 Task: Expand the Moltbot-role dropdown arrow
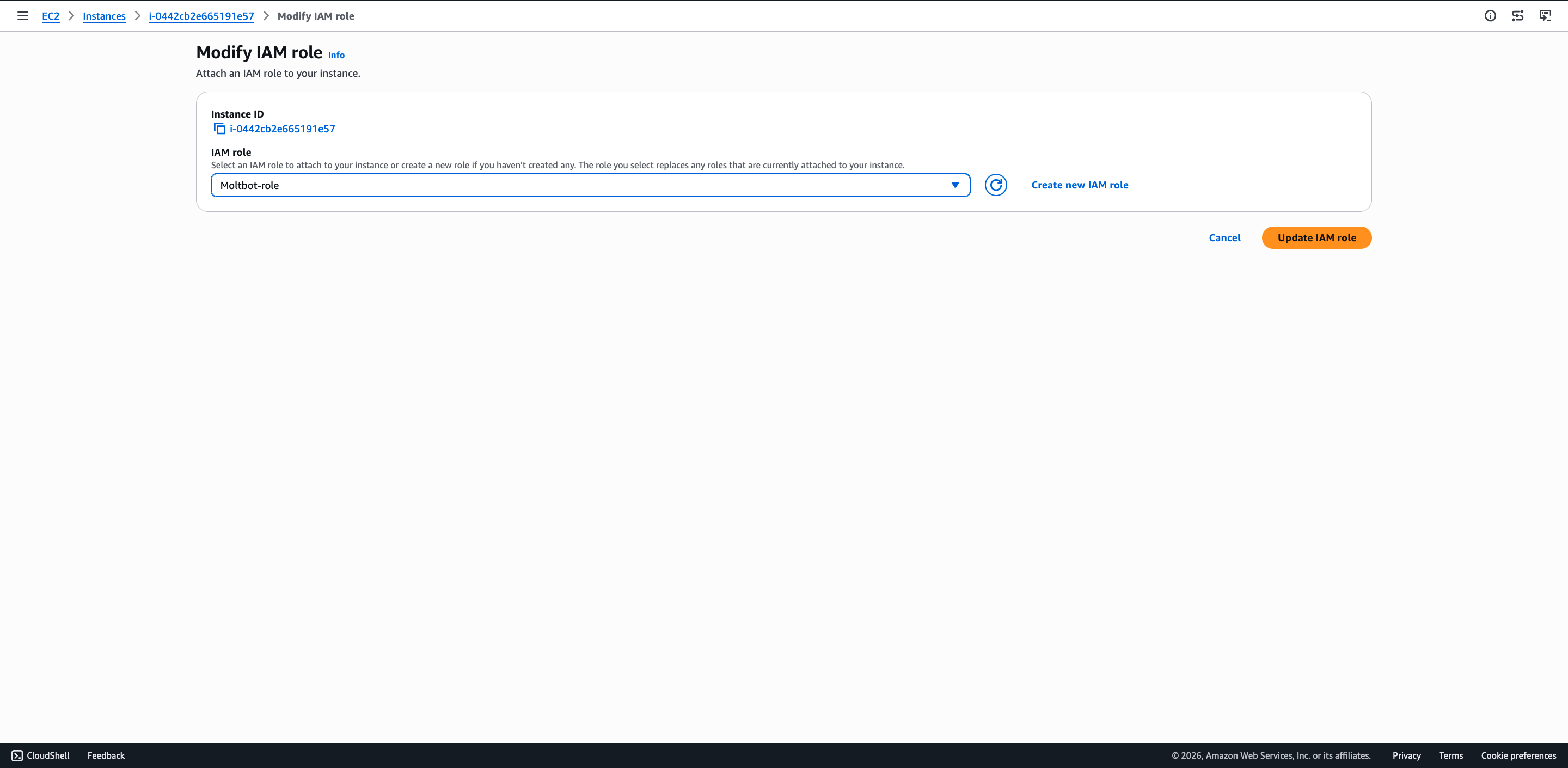[955, 185]
